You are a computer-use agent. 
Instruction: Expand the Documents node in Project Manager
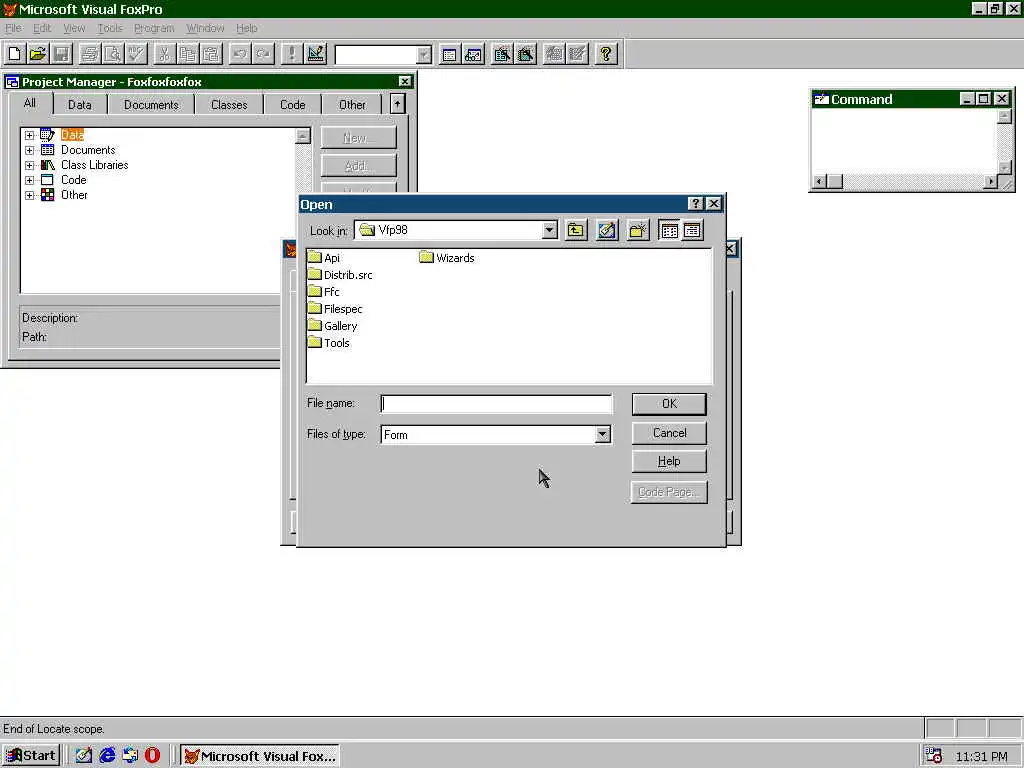pos(29,150)
